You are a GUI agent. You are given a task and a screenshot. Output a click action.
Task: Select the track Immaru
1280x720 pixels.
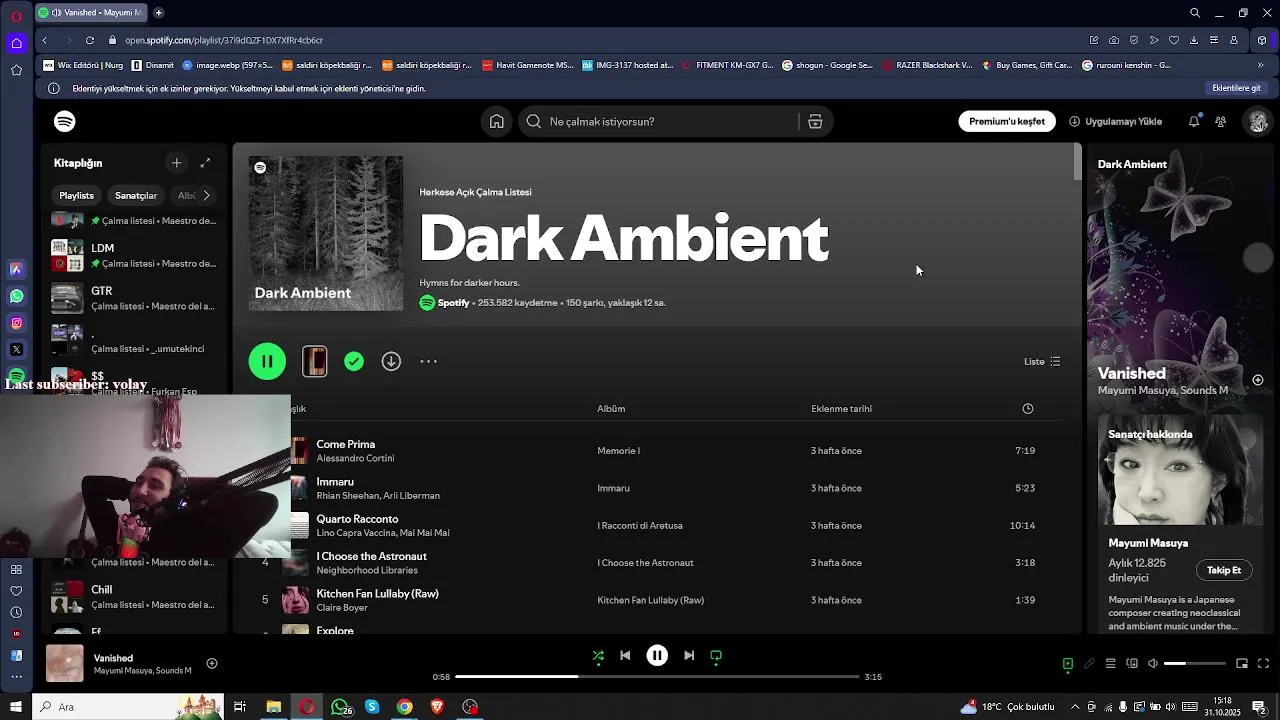335,481
